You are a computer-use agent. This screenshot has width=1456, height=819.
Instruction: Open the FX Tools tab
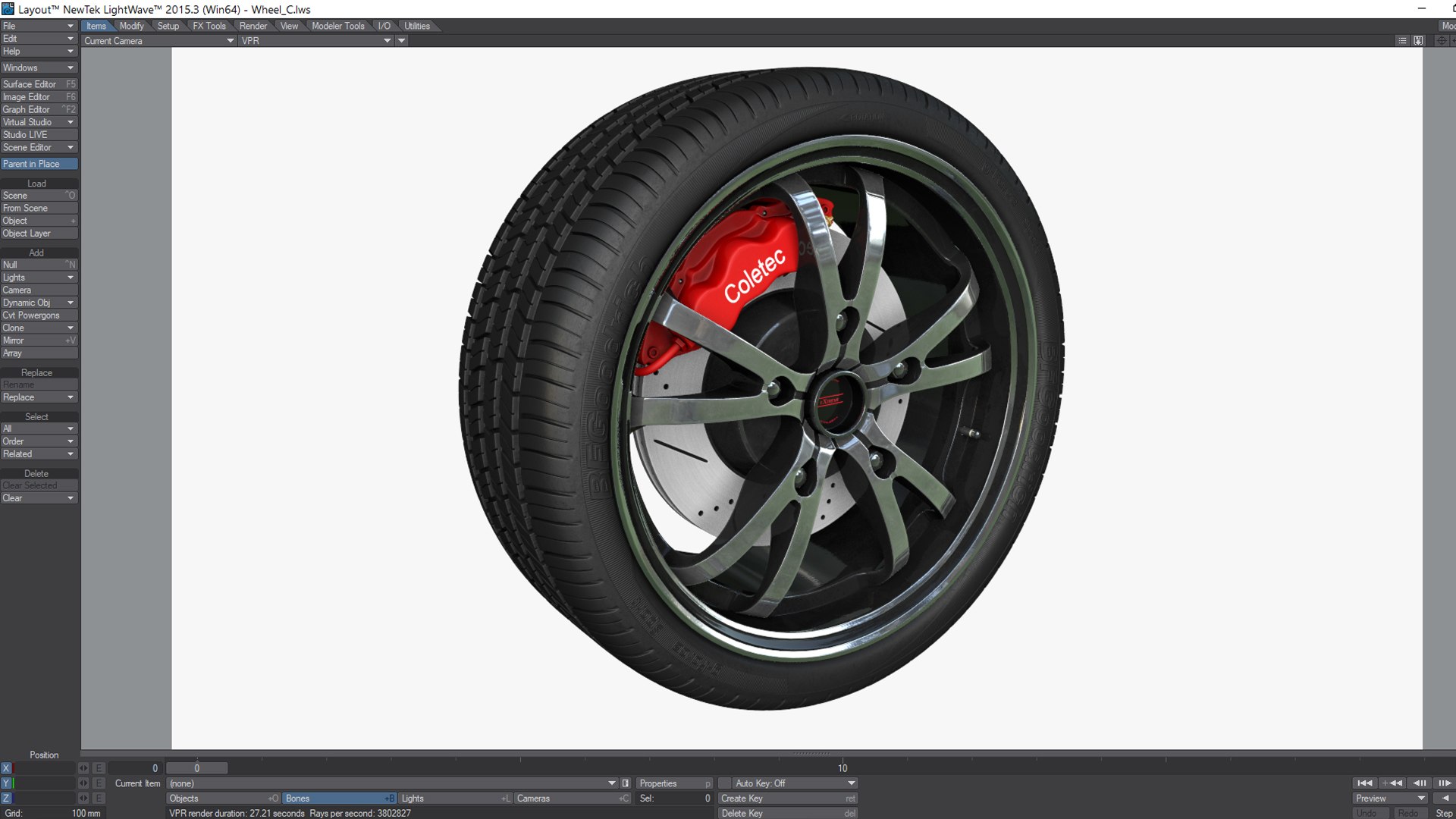[x=209, y=26]
